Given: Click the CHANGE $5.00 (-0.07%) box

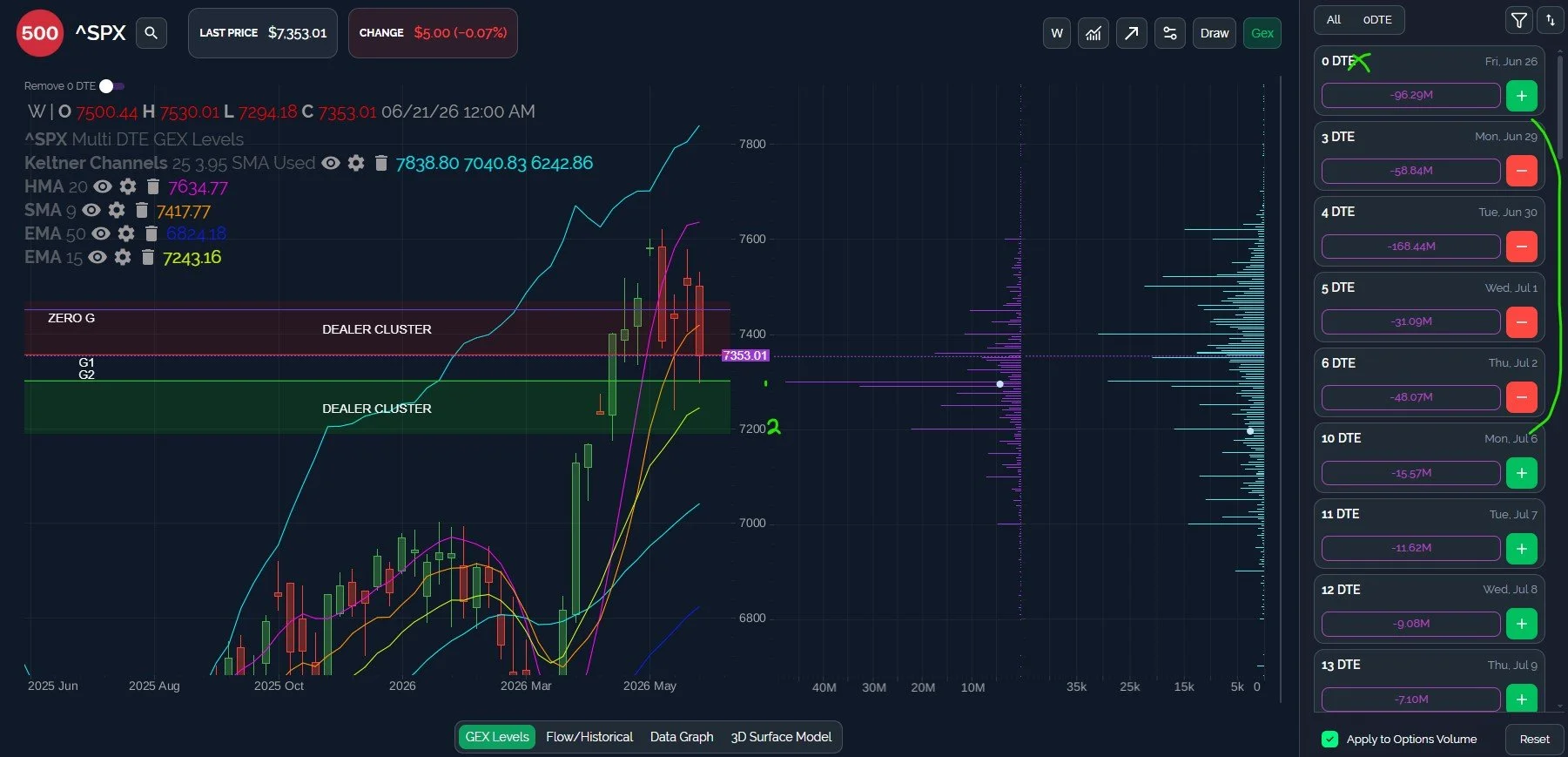Looking at the screenshot, I should [433, 33].
